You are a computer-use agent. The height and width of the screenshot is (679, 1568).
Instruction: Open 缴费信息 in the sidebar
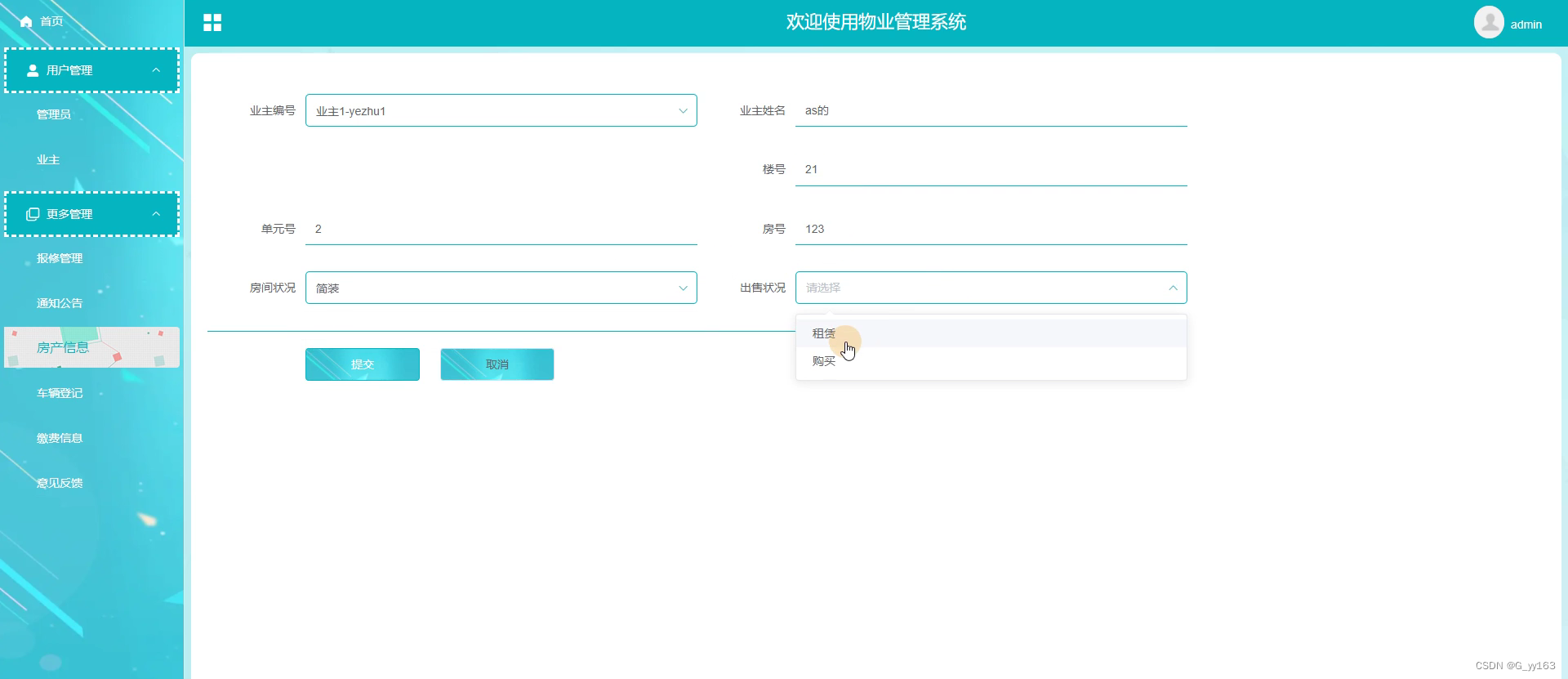[60, 438]
